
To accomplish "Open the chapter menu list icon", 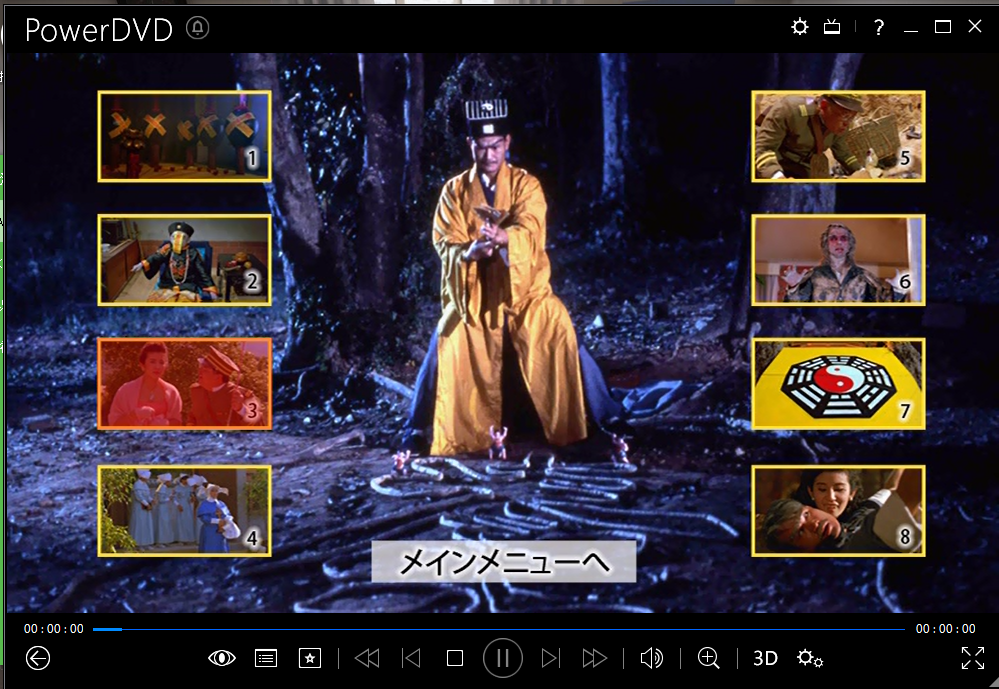I will 266,658.
